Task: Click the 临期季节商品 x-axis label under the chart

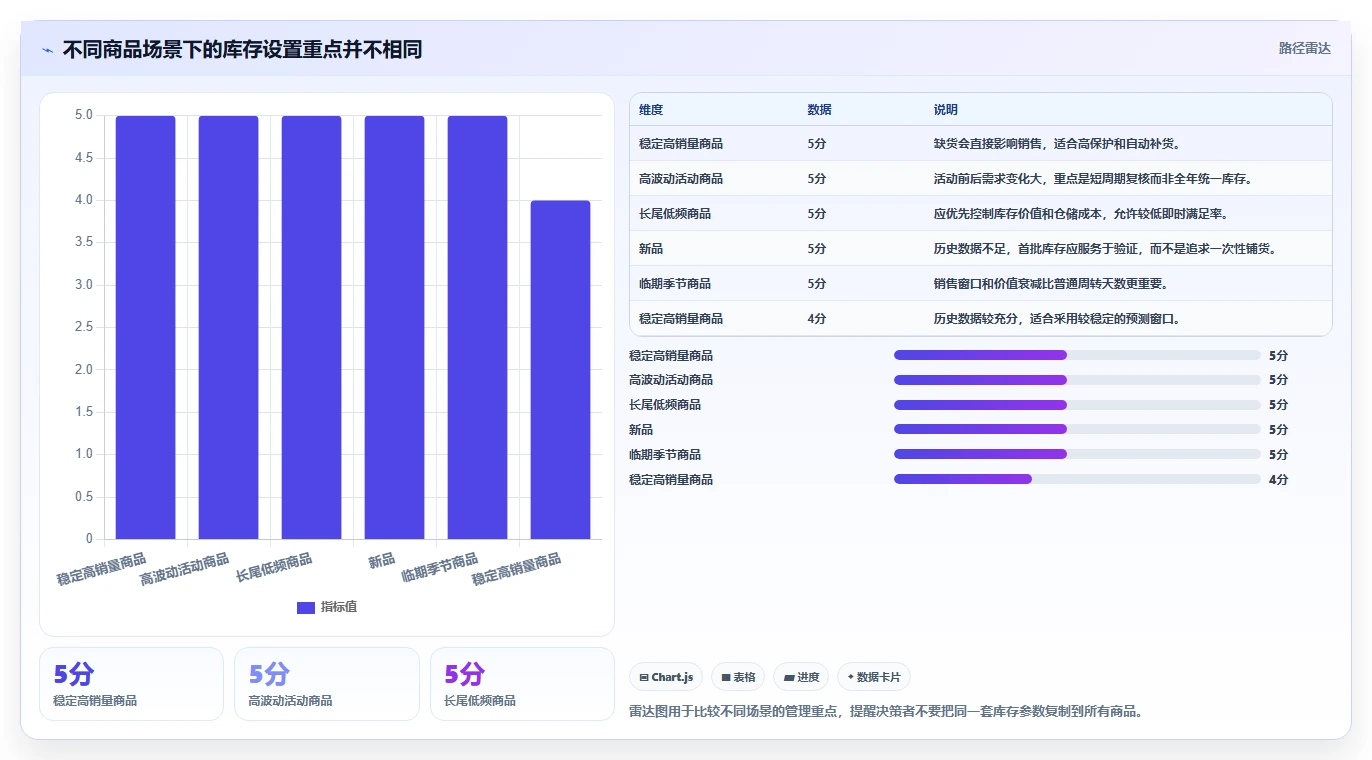Action: [x=439, y=568]
